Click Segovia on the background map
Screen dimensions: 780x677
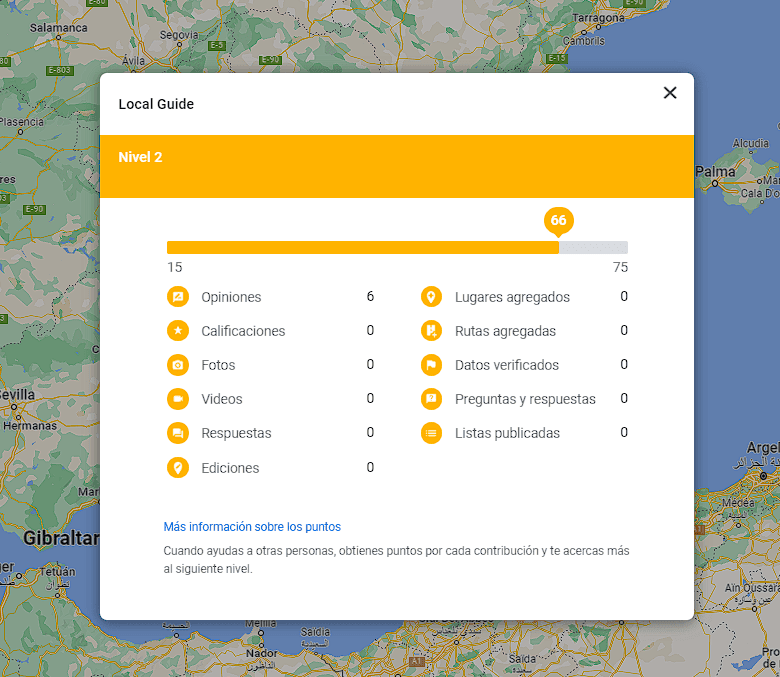[179, 35]
